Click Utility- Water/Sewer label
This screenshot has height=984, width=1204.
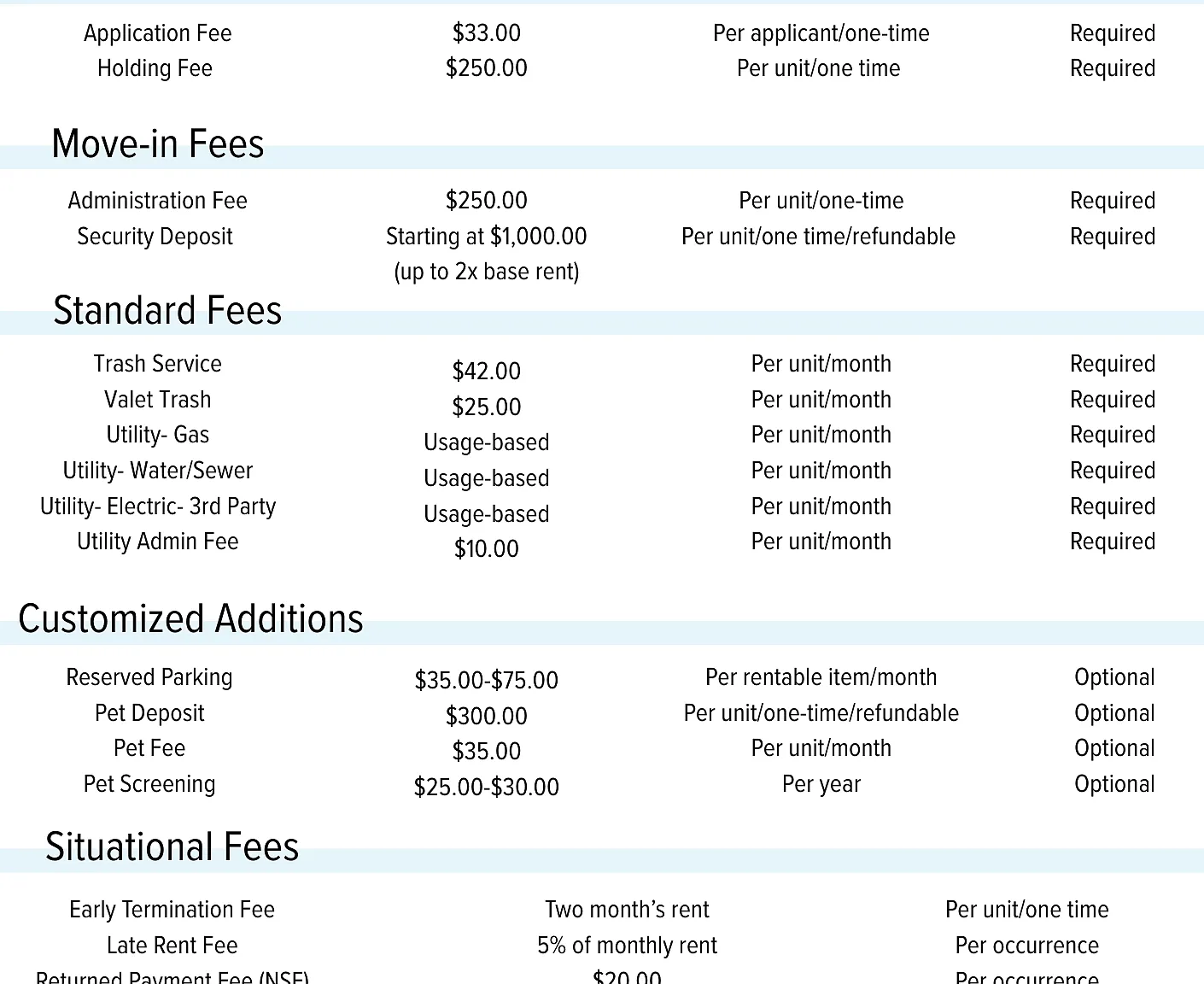[158, 471]
